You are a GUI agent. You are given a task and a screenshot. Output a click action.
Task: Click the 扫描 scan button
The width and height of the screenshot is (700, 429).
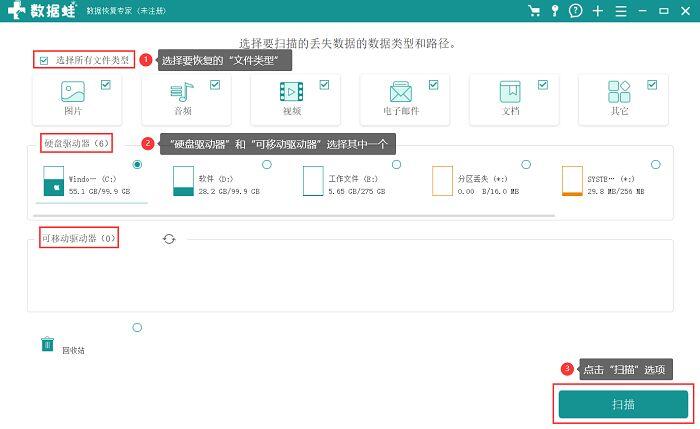point(623,404)
